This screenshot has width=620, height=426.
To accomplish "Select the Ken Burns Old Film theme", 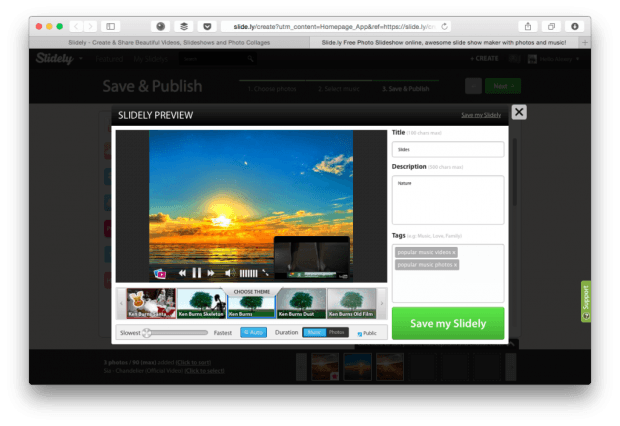I will 352,303.
